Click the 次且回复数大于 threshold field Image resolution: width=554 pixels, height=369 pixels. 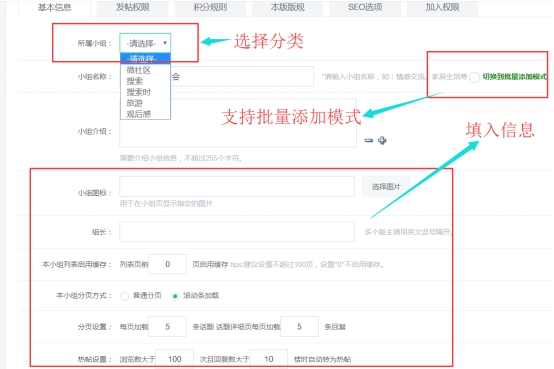click(269, 359)
